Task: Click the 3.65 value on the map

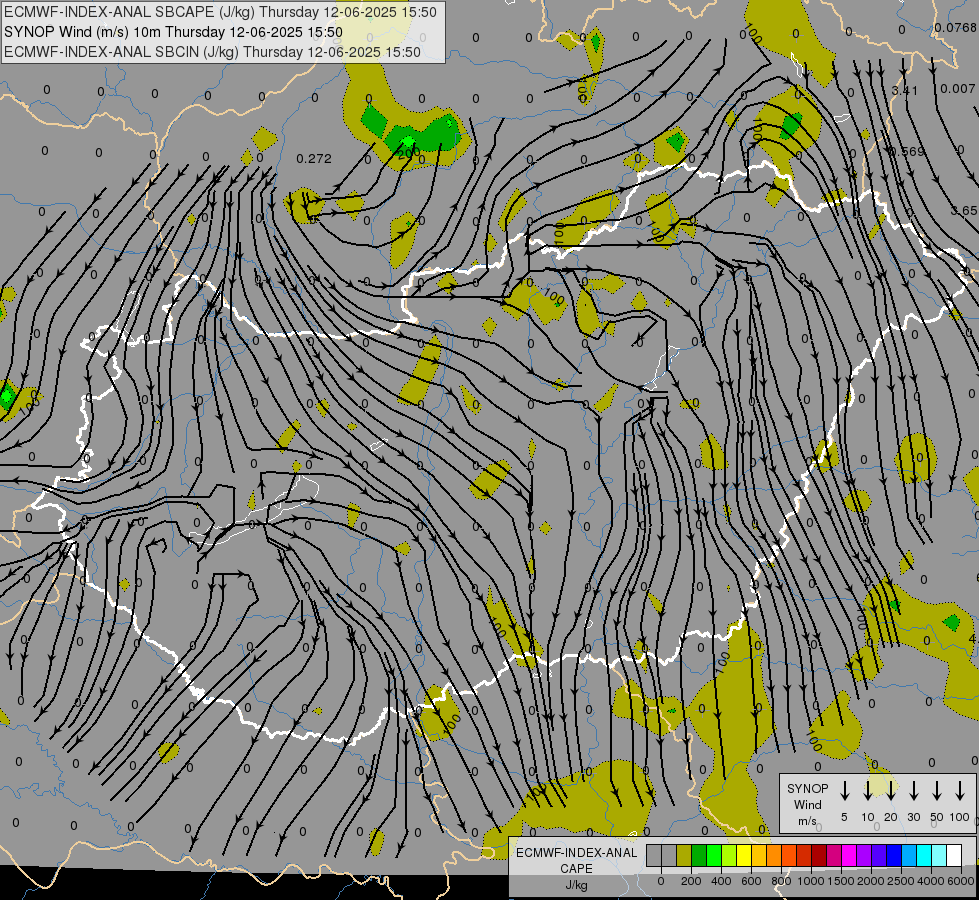Action: (965, 210)
